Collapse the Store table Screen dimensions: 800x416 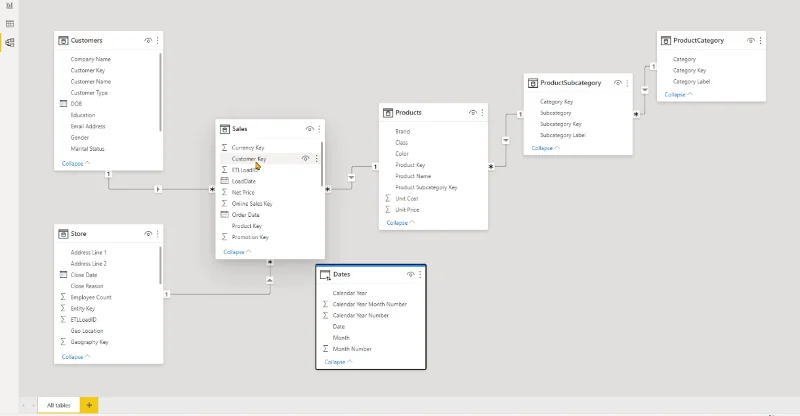[x=76, y=357]
